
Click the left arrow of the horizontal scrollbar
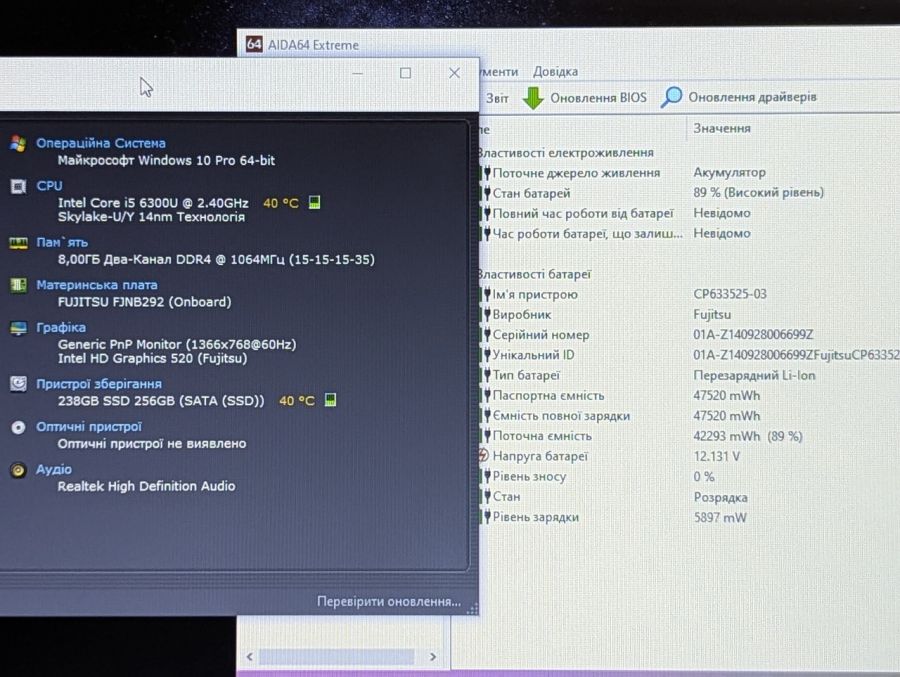(x=249, y=656)
